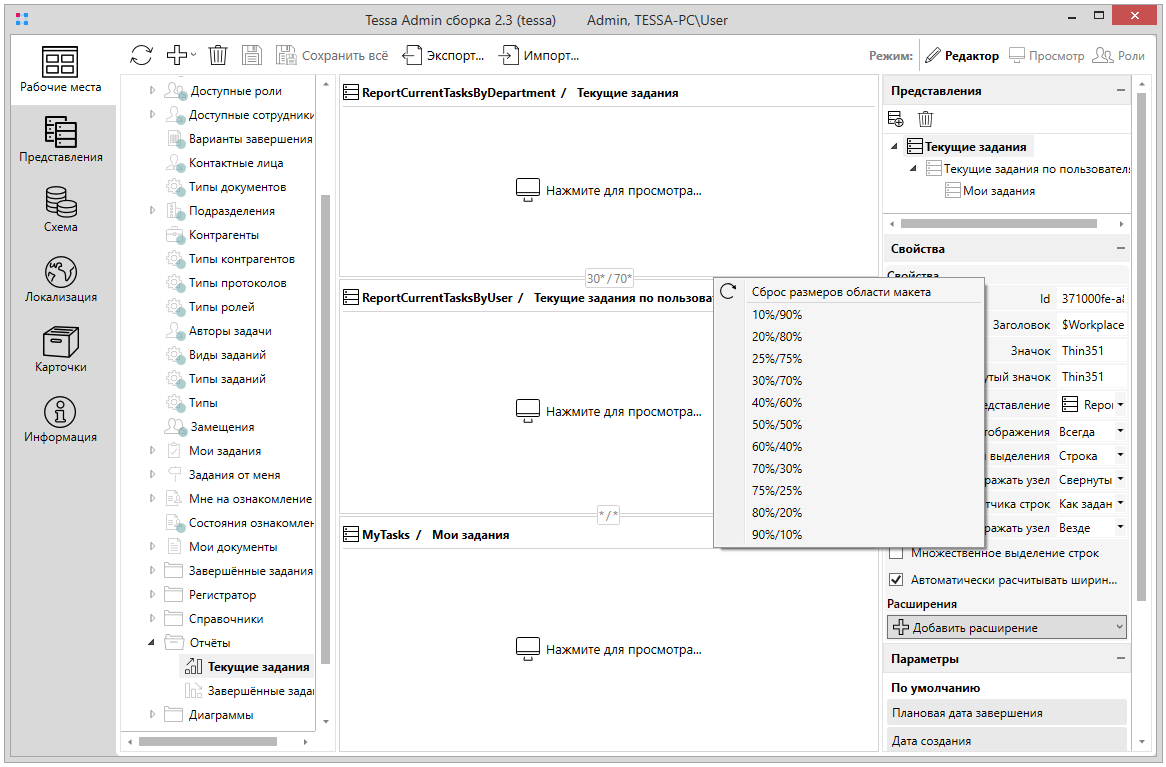
Task: Collapse the Параметры panel with minus button
Action: (x=1121, y=658)
